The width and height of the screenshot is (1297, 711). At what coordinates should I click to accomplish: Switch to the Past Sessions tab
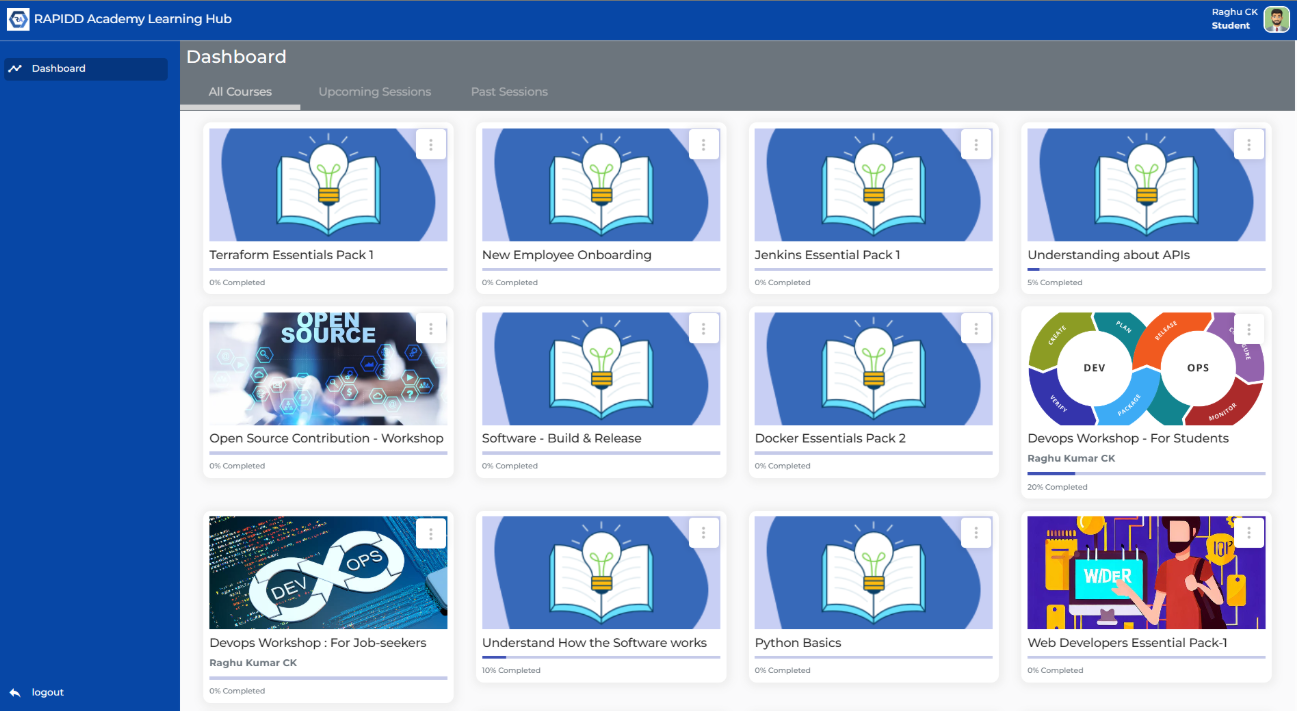509,92
